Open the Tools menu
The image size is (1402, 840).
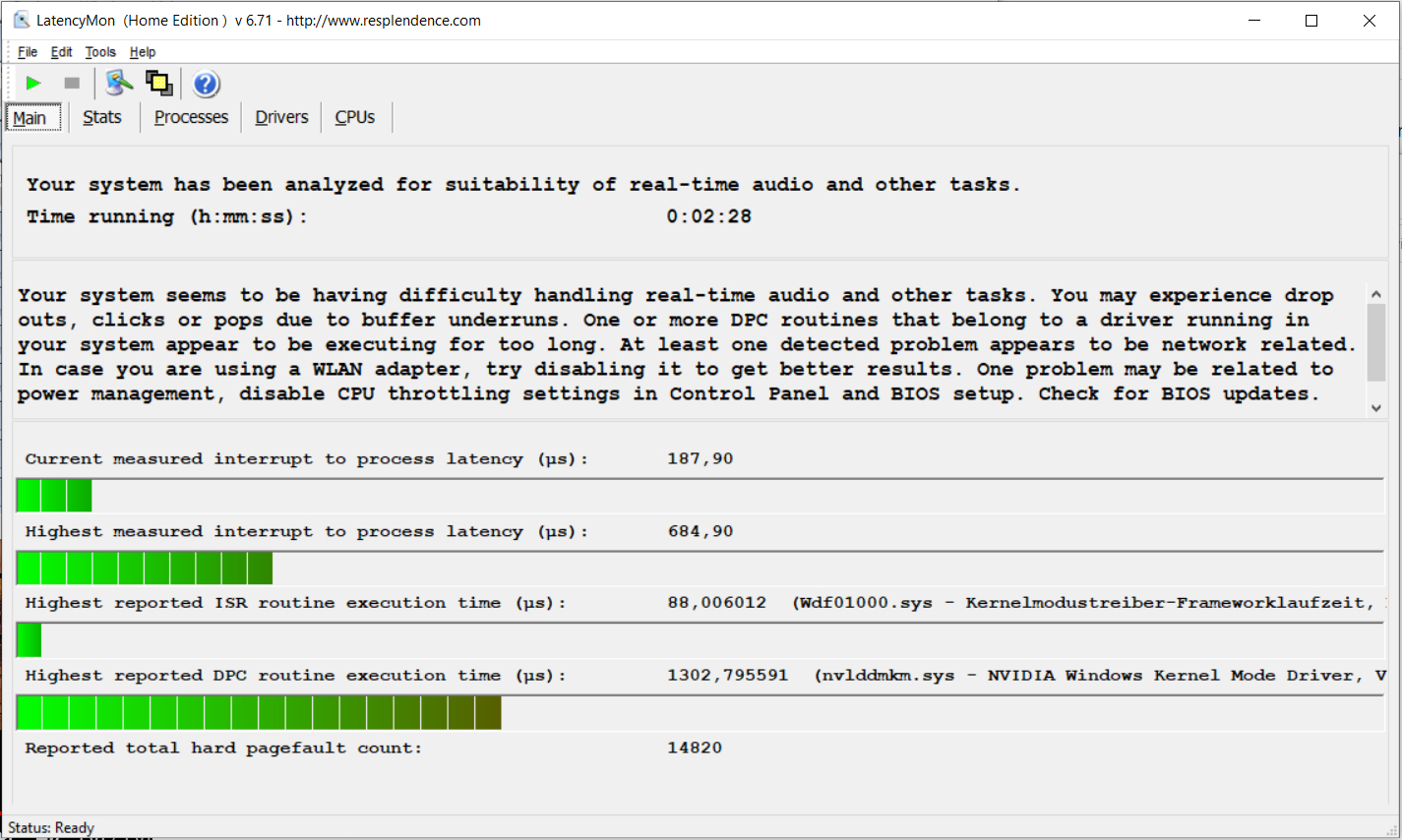click(100, 52)
